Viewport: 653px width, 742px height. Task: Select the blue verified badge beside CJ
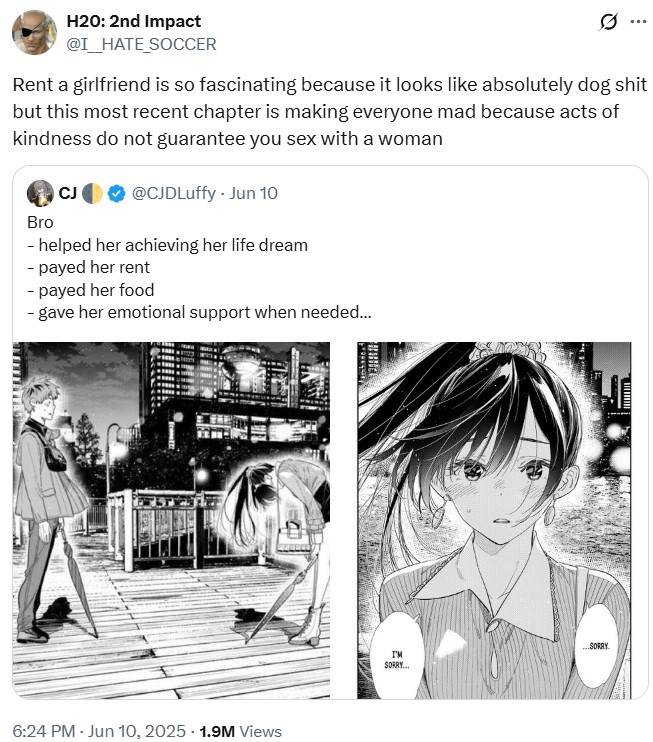pyautogui.click(x=116, y=194)
